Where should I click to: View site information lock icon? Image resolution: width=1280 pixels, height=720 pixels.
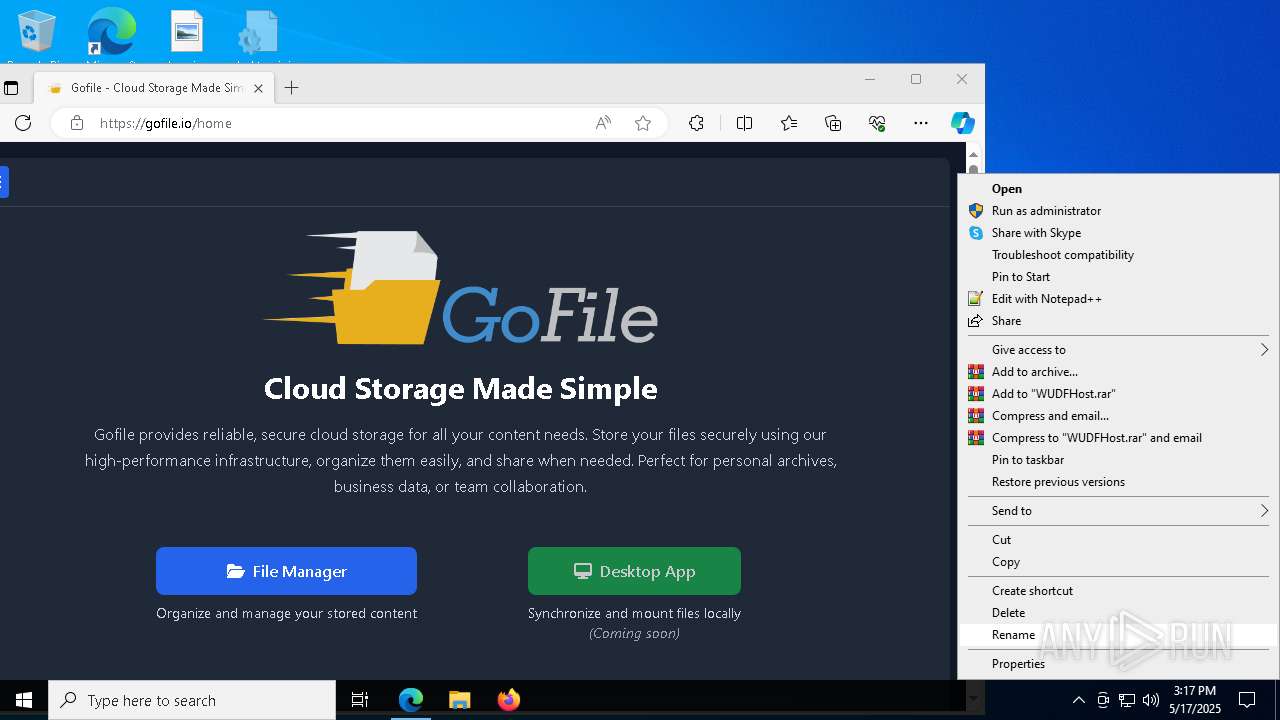[x=76, y=123]
